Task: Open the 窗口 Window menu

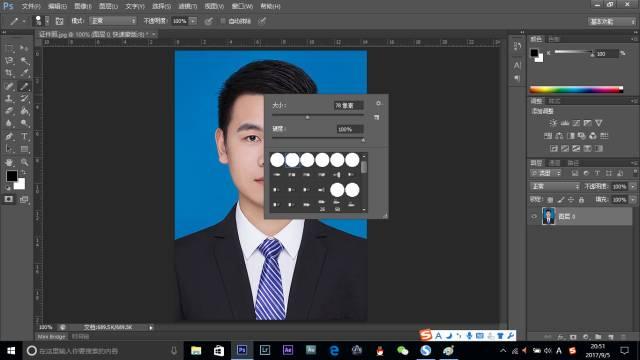Action: pos(242,6)
